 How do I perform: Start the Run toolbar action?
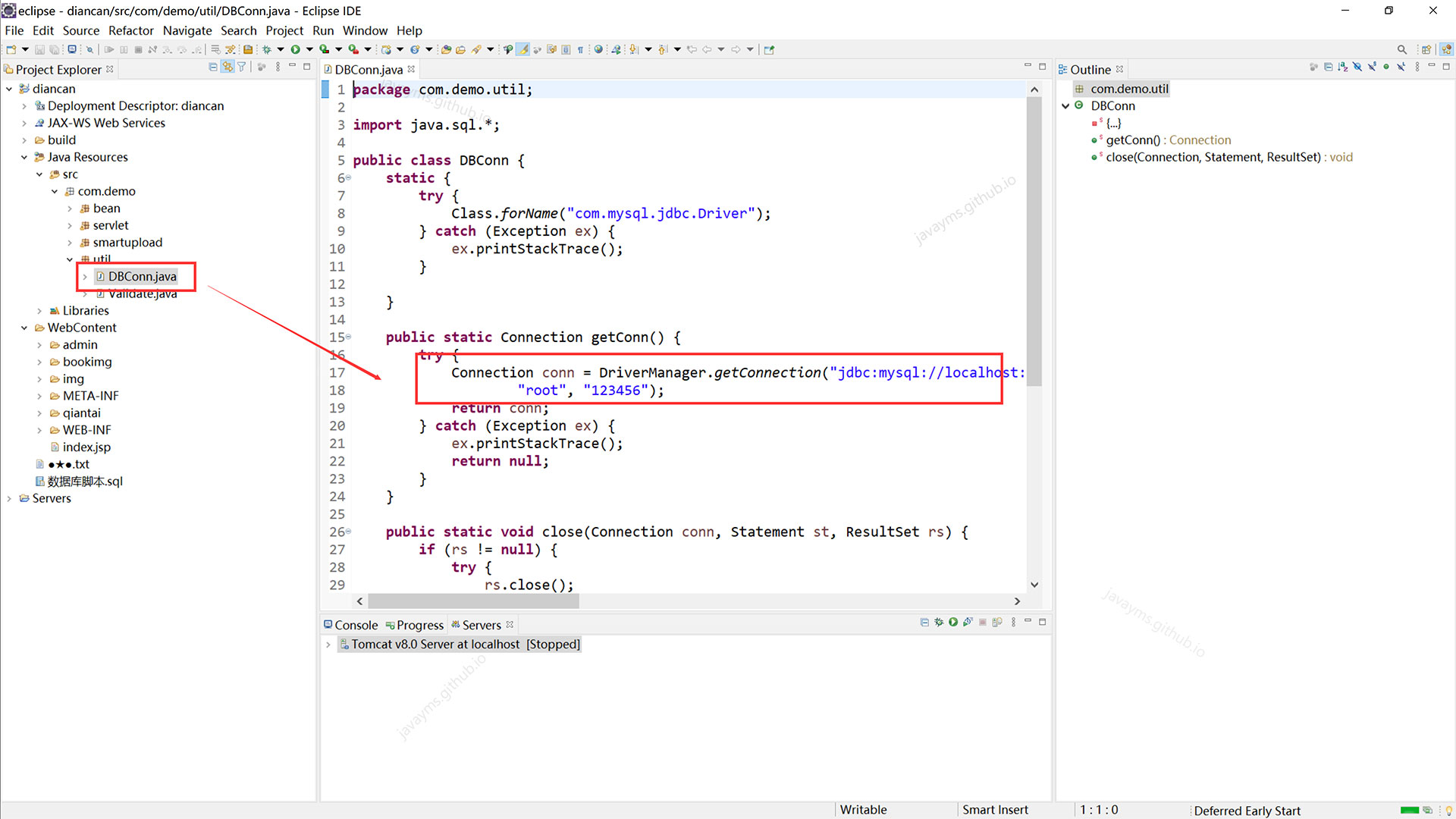[x=297, y=49]
